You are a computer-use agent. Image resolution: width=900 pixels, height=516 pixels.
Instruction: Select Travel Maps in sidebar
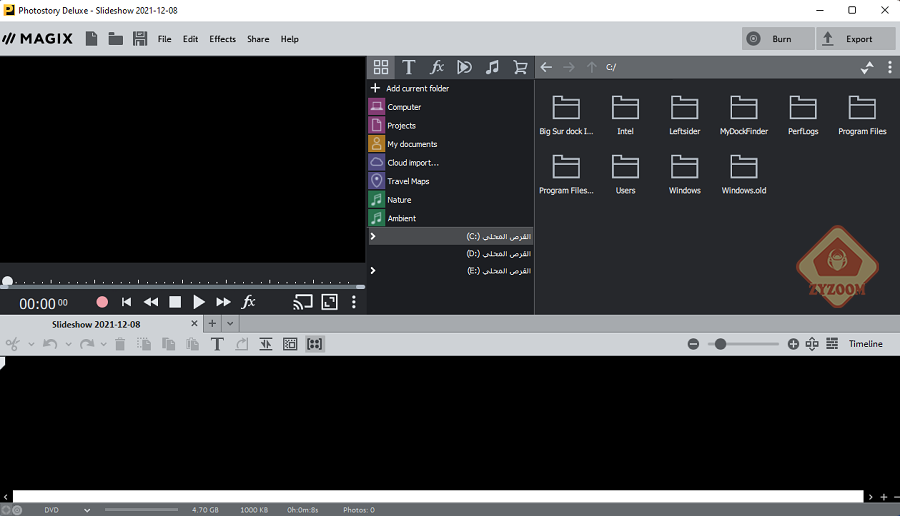click(408, 181)
